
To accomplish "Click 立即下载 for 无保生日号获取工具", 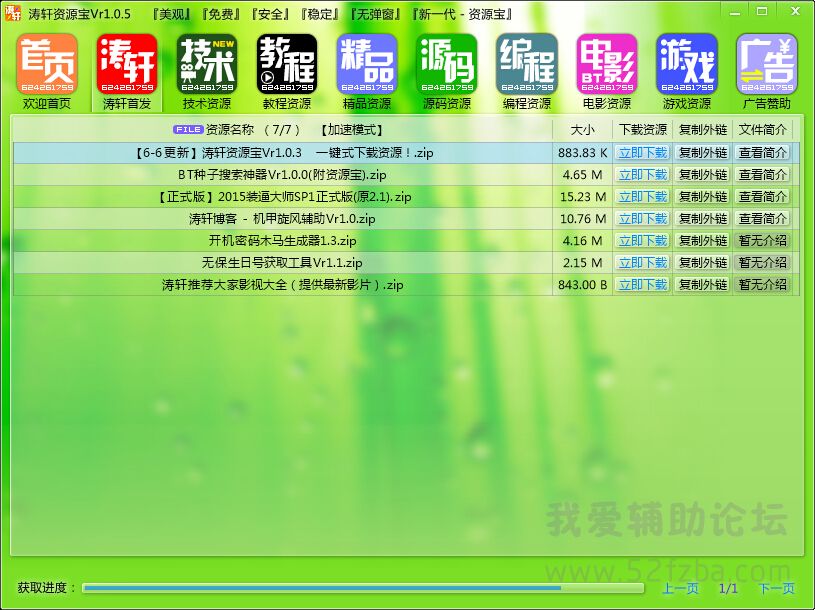I will [x=642, y=262].
